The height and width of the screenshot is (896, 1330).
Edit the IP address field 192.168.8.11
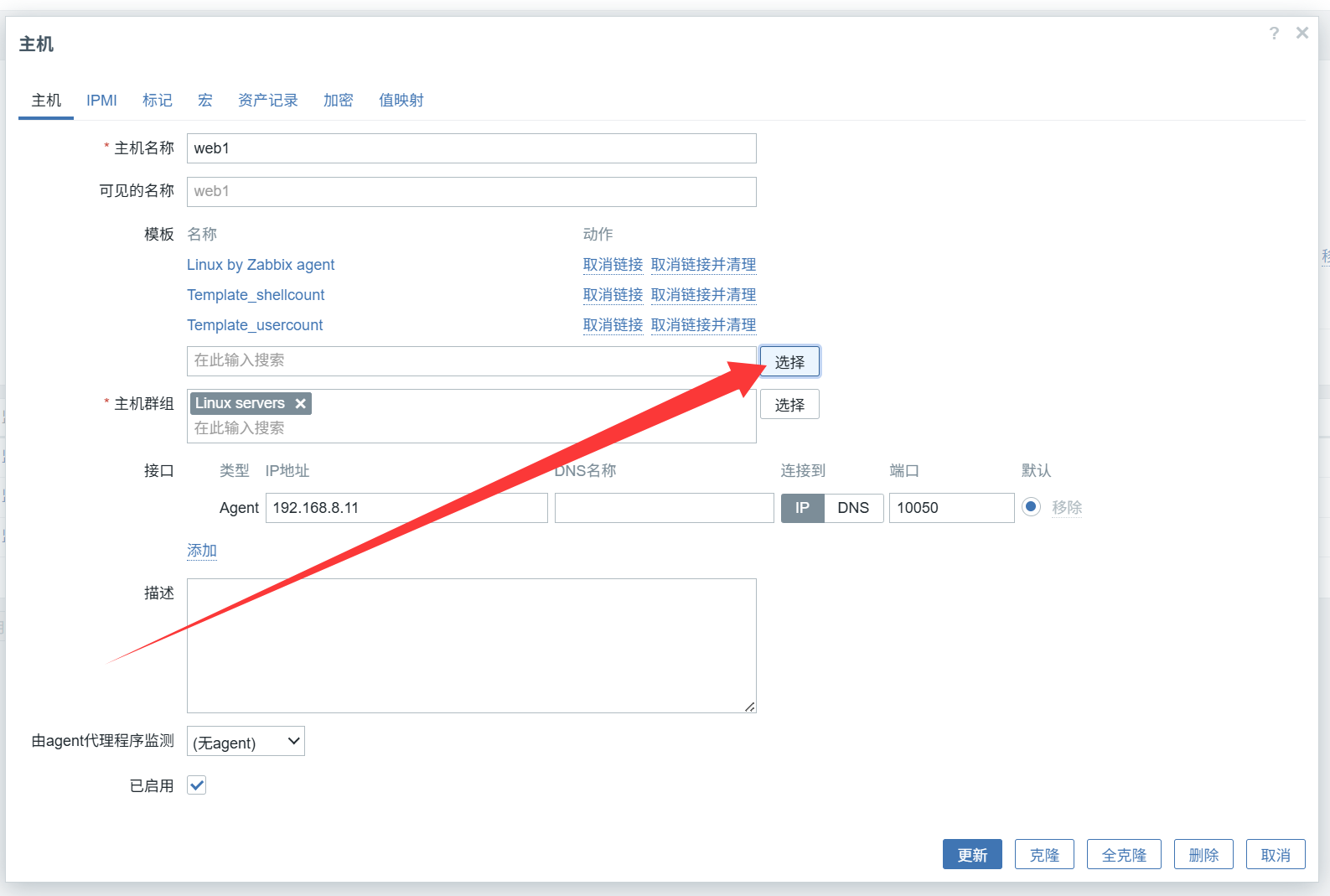[406, 508]
